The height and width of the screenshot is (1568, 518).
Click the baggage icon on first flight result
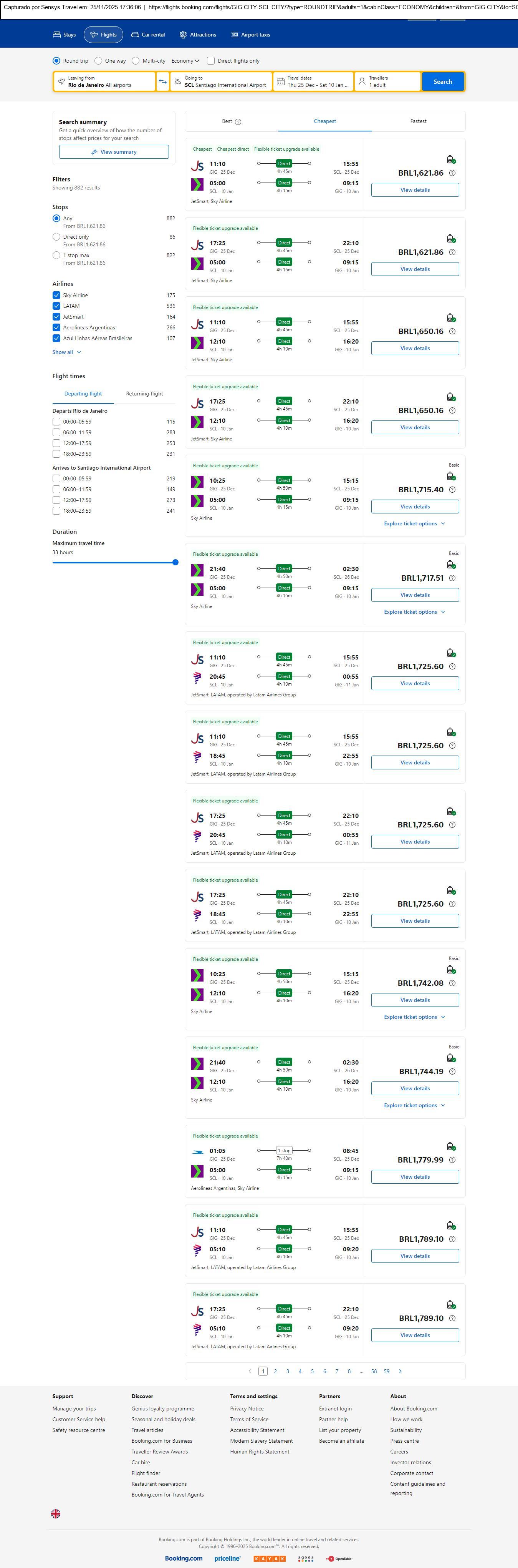click(450, 159)
